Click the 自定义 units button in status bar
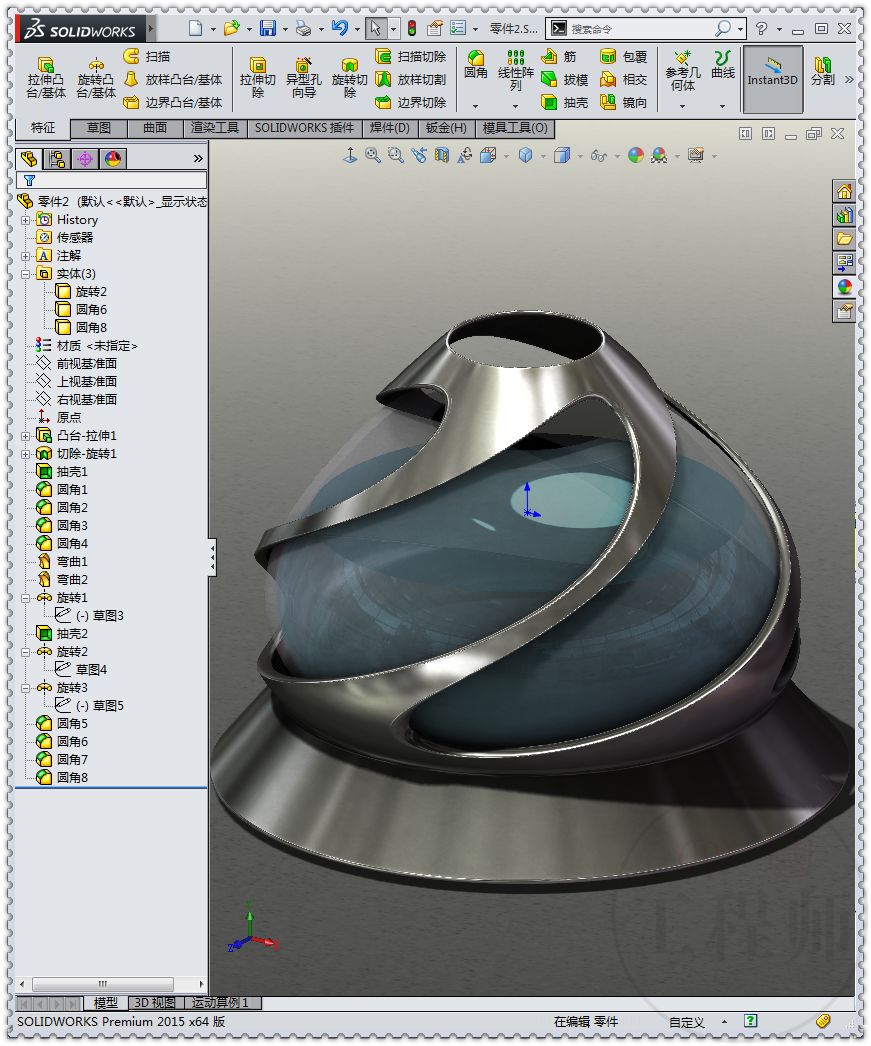 tap(687, 1022)
